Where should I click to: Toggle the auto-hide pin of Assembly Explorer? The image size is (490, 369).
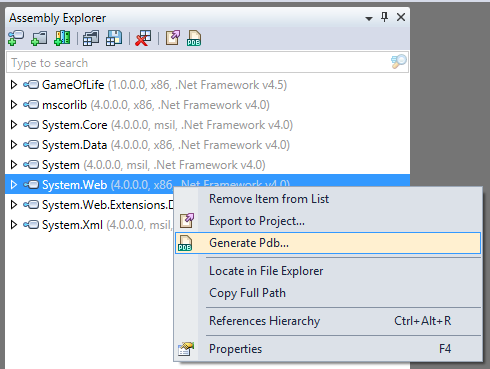point(384,17)
